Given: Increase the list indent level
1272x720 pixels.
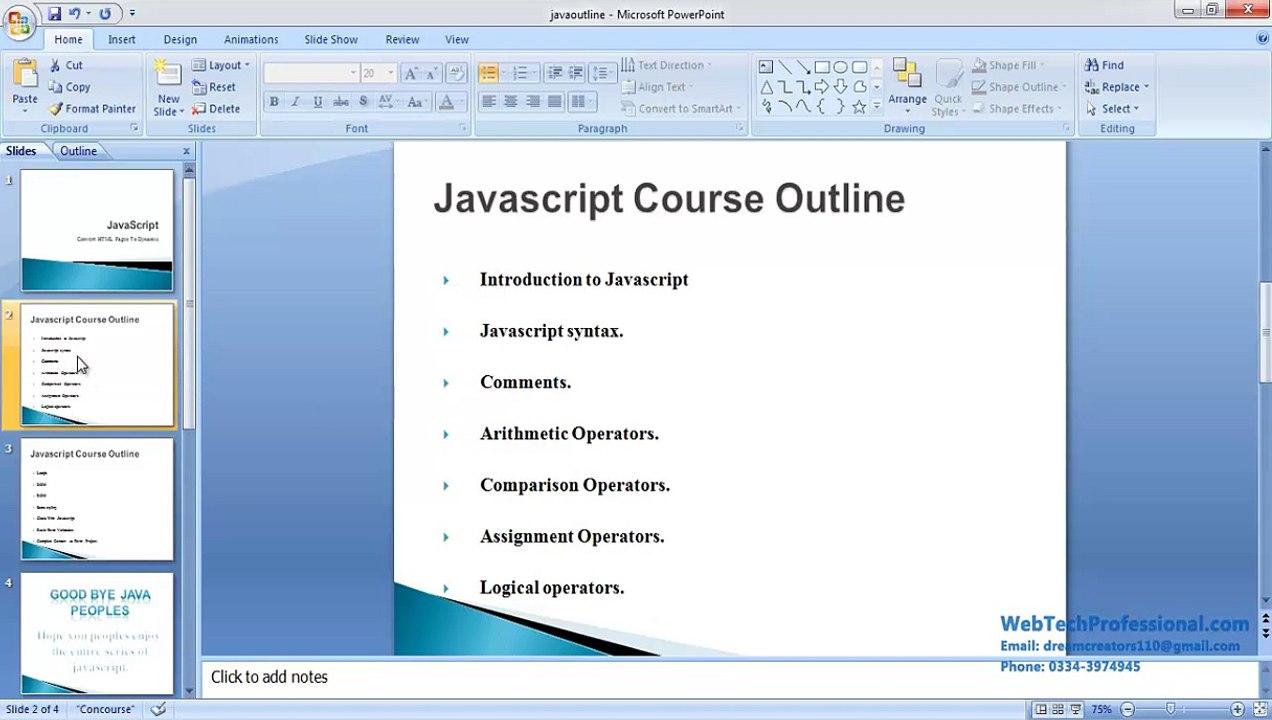Looking at the screenshot, I should point(576,73).
